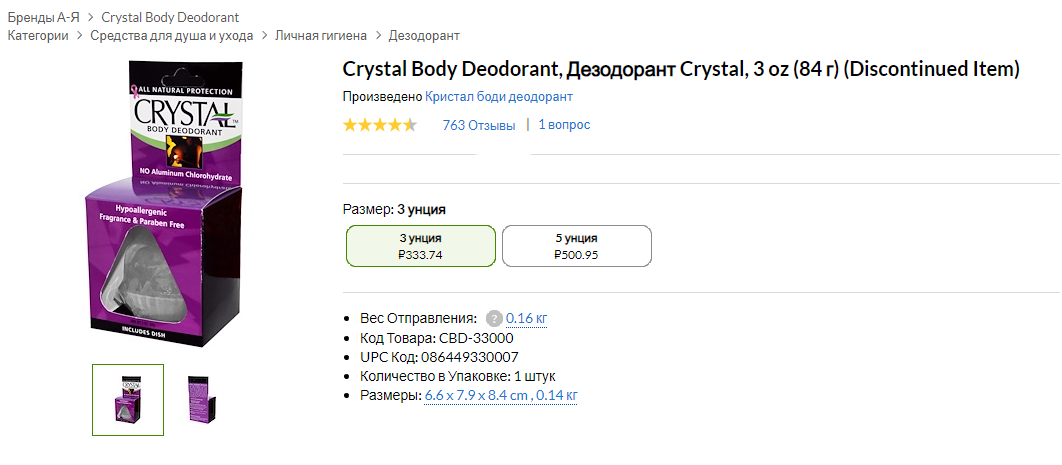Select the second product thumbnail
Image resolution: width=1062 pixels, height=465 pixels.
[200, 400]
